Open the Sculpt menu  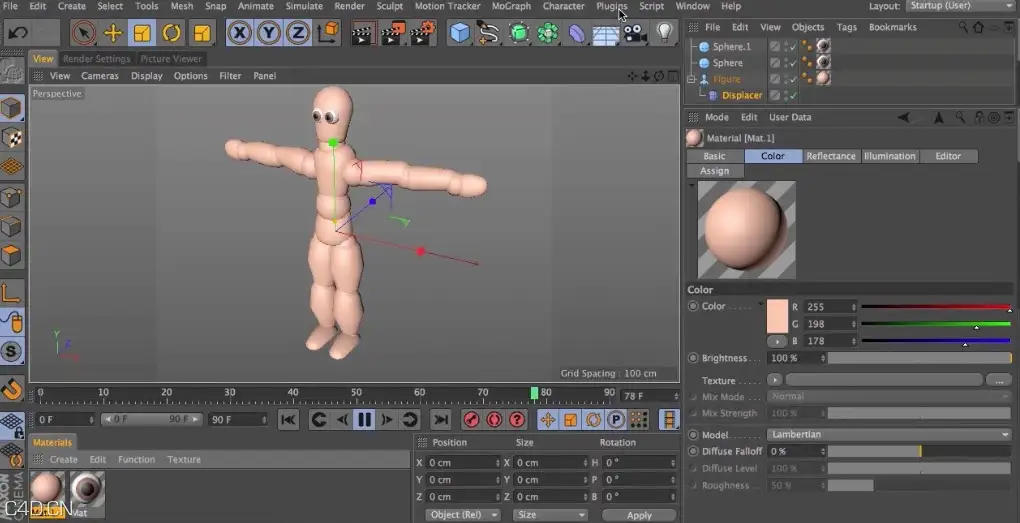[390, 6]
